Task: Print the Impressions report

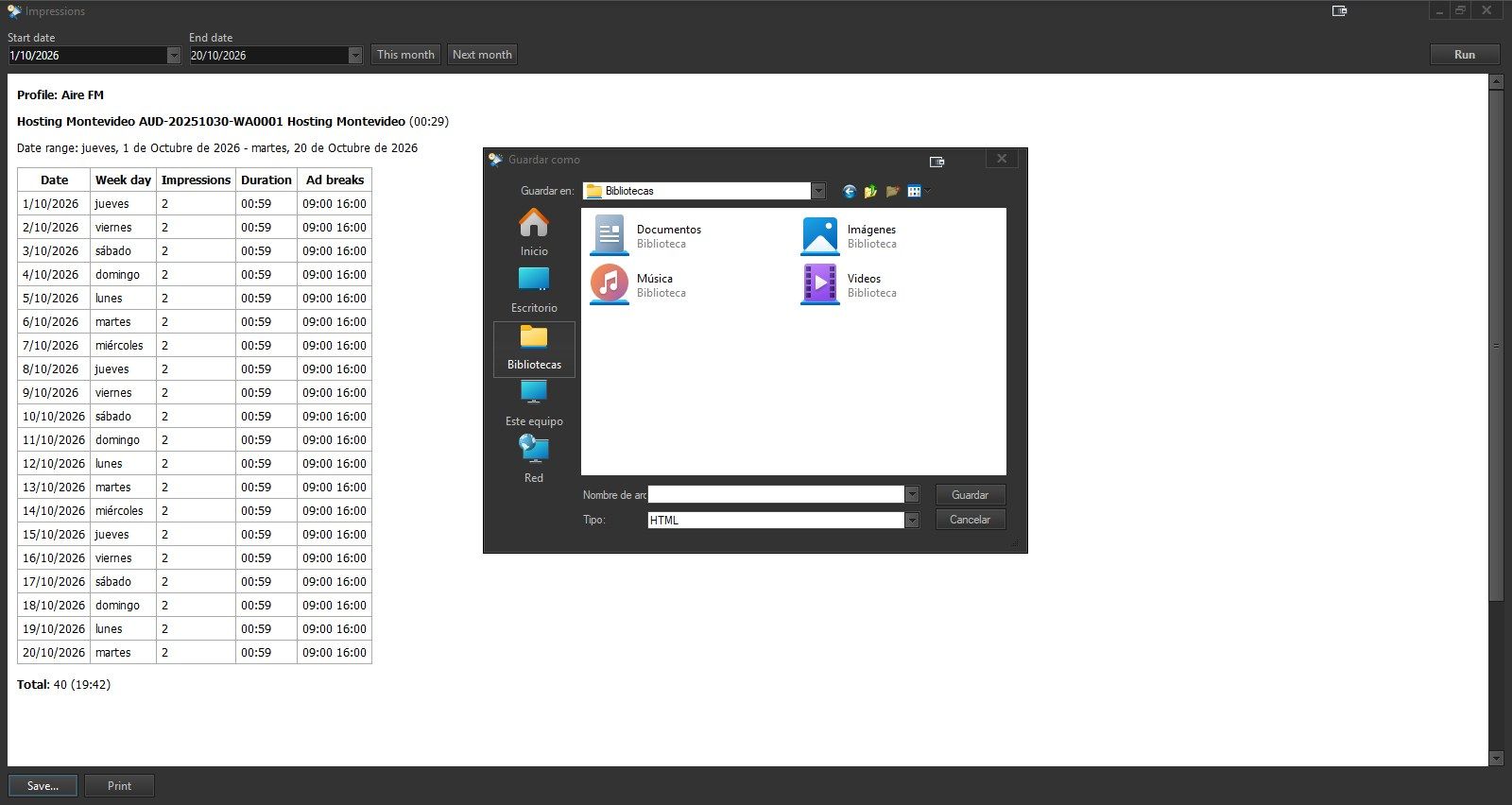Action: [119, 786]
